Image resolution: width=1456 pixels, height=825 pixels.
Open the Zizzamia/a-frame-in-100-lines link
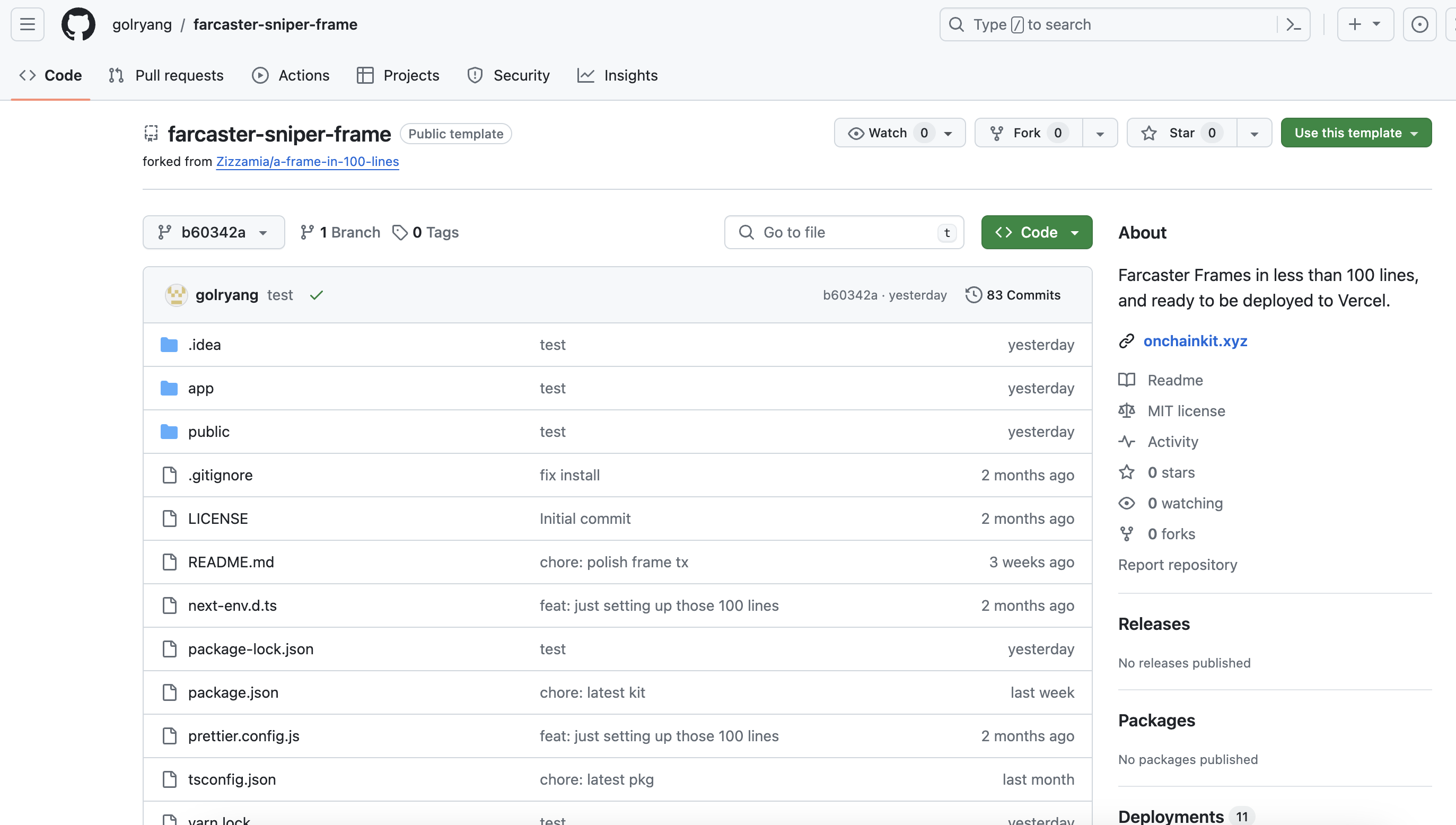308,162
